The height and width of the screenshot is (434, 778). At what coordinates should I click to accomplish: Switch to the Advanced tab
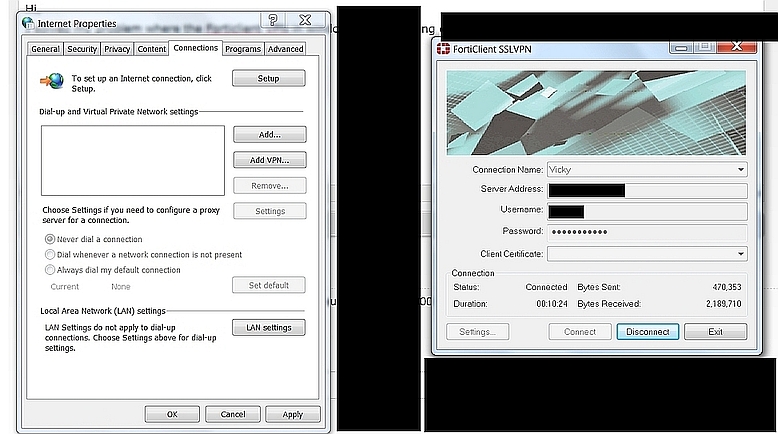(x=285, y=49)
